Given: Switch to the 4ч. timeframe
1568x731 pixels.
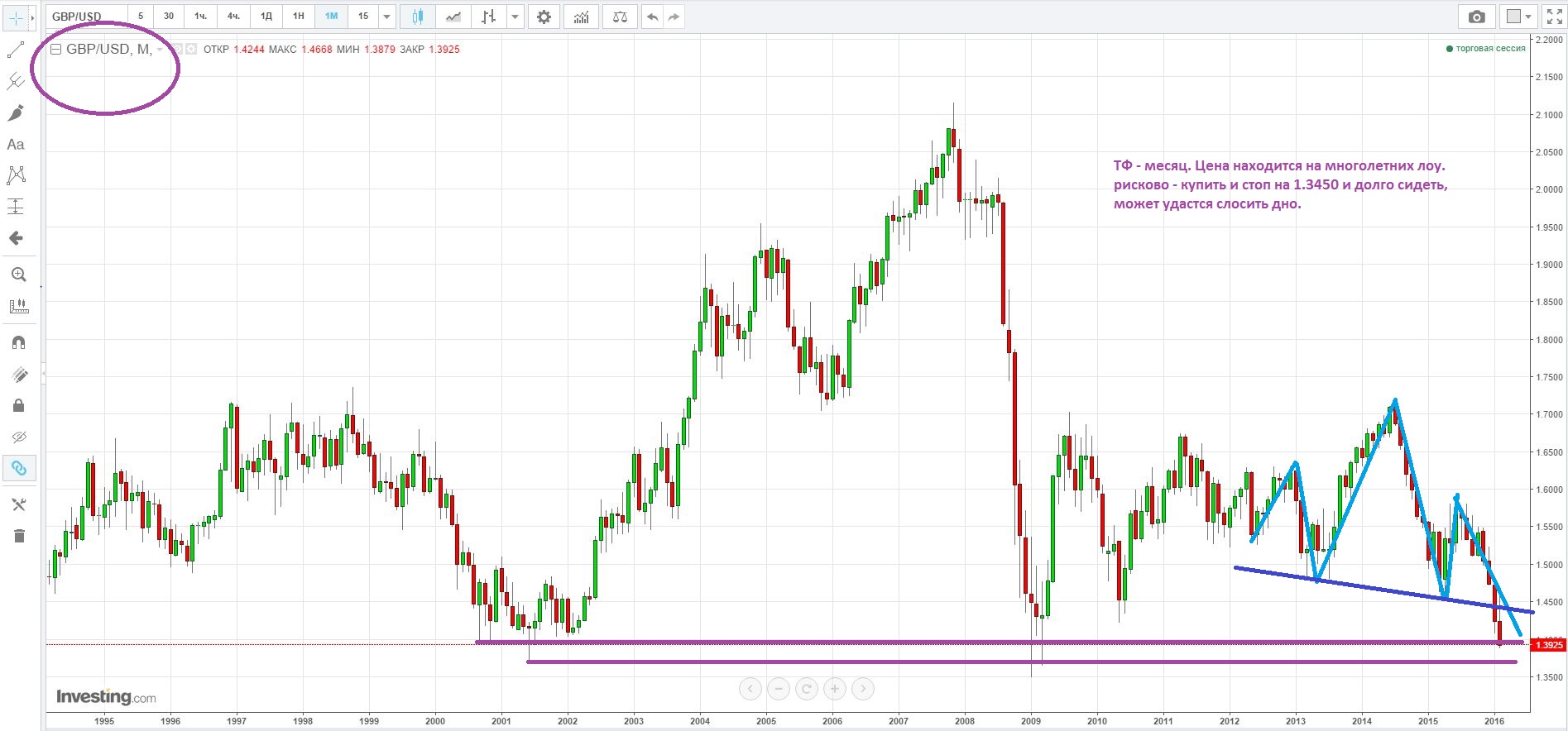Looking at the screenshot, I should tap(233, 17).
